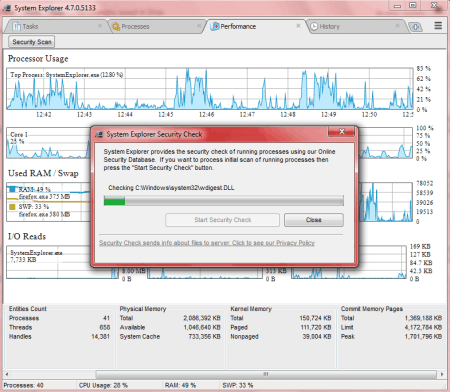The image size is (450, 392).
Task: Click the Threads count row
Action: point(59,327)
